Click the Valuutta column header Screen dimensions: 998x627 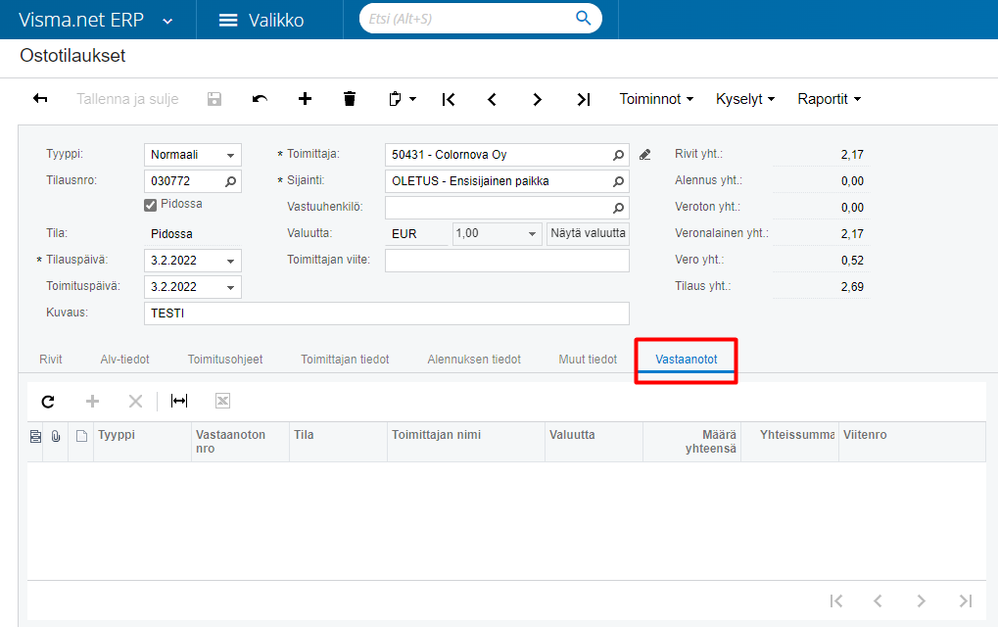click(x=594, y=441)
